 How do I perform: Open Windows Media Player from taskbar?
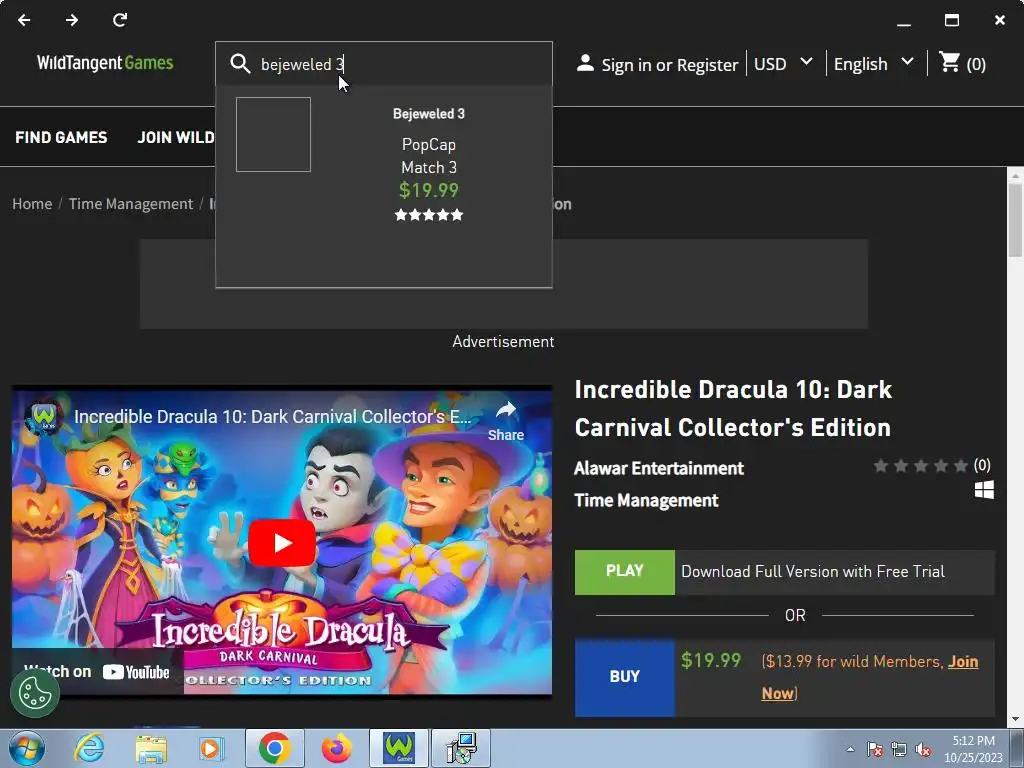(210, 748)
